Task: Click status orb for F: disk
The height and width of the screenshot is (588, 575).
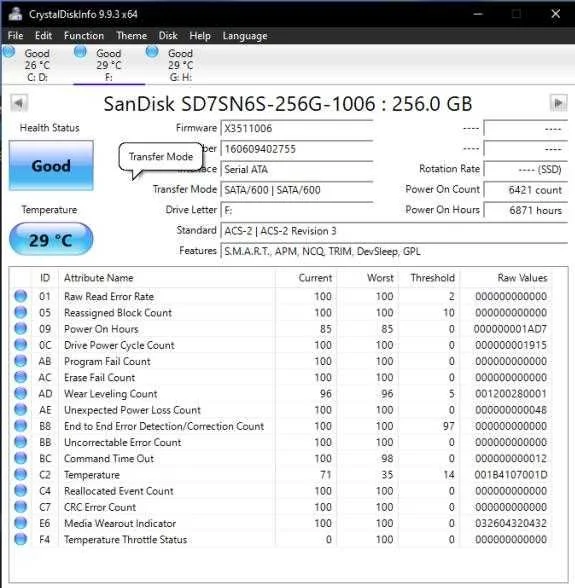Action: tap(80, 52)
